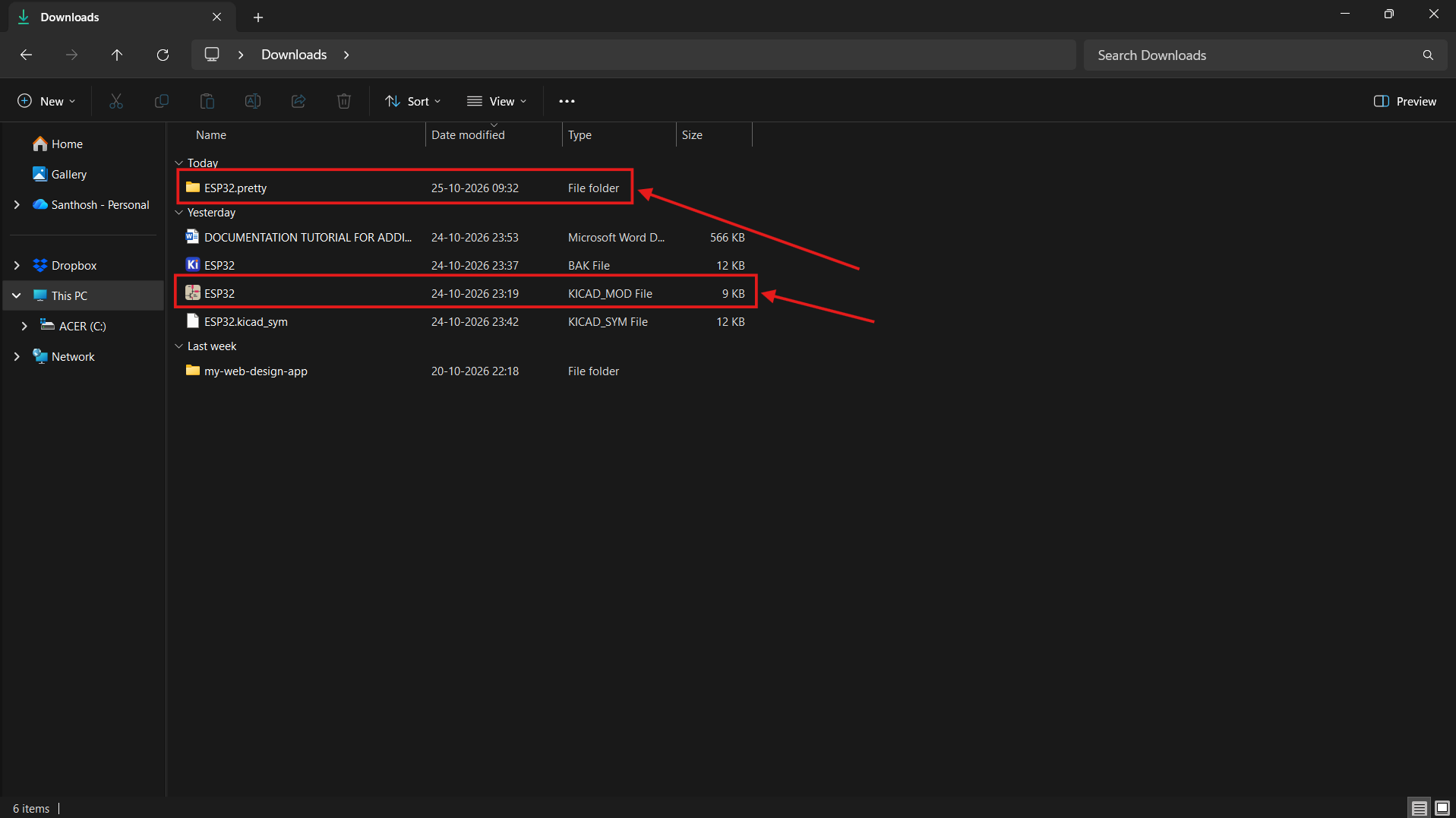Select the ESP32.kicad_sym file
This screenshot has width=1456, height=818.
(463, 321)
